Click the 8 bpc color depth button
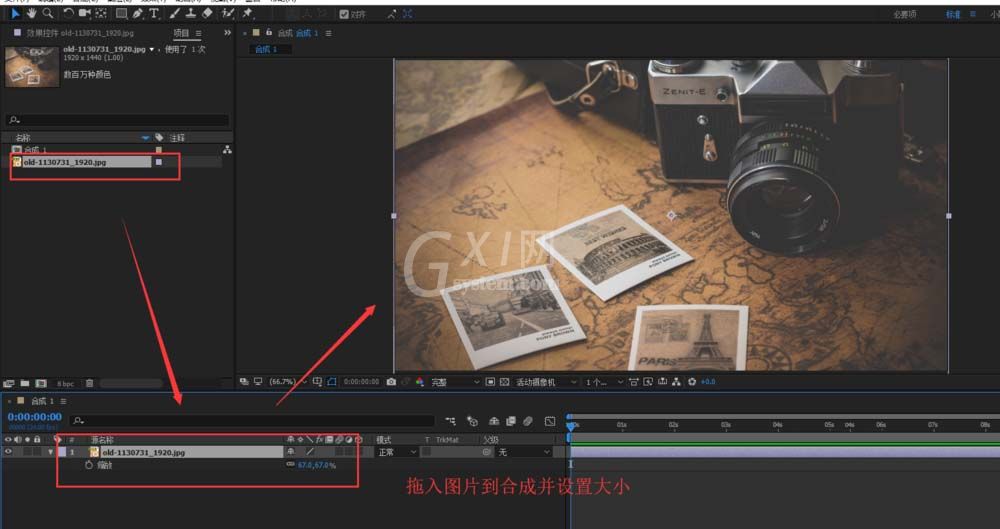The width and height of the screenshot is (1000, 529). (x=66, y=384)
